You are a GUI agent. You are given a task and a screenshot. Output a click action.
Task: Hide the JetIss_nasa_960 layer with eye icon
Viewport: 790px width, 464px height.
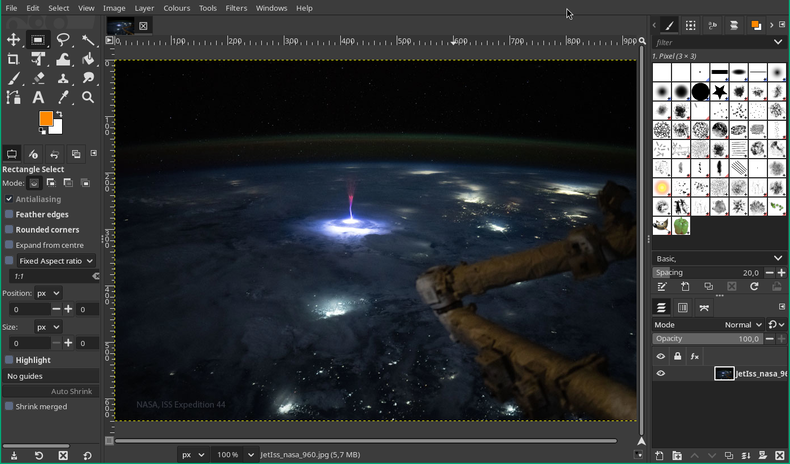tap(660, 373)
